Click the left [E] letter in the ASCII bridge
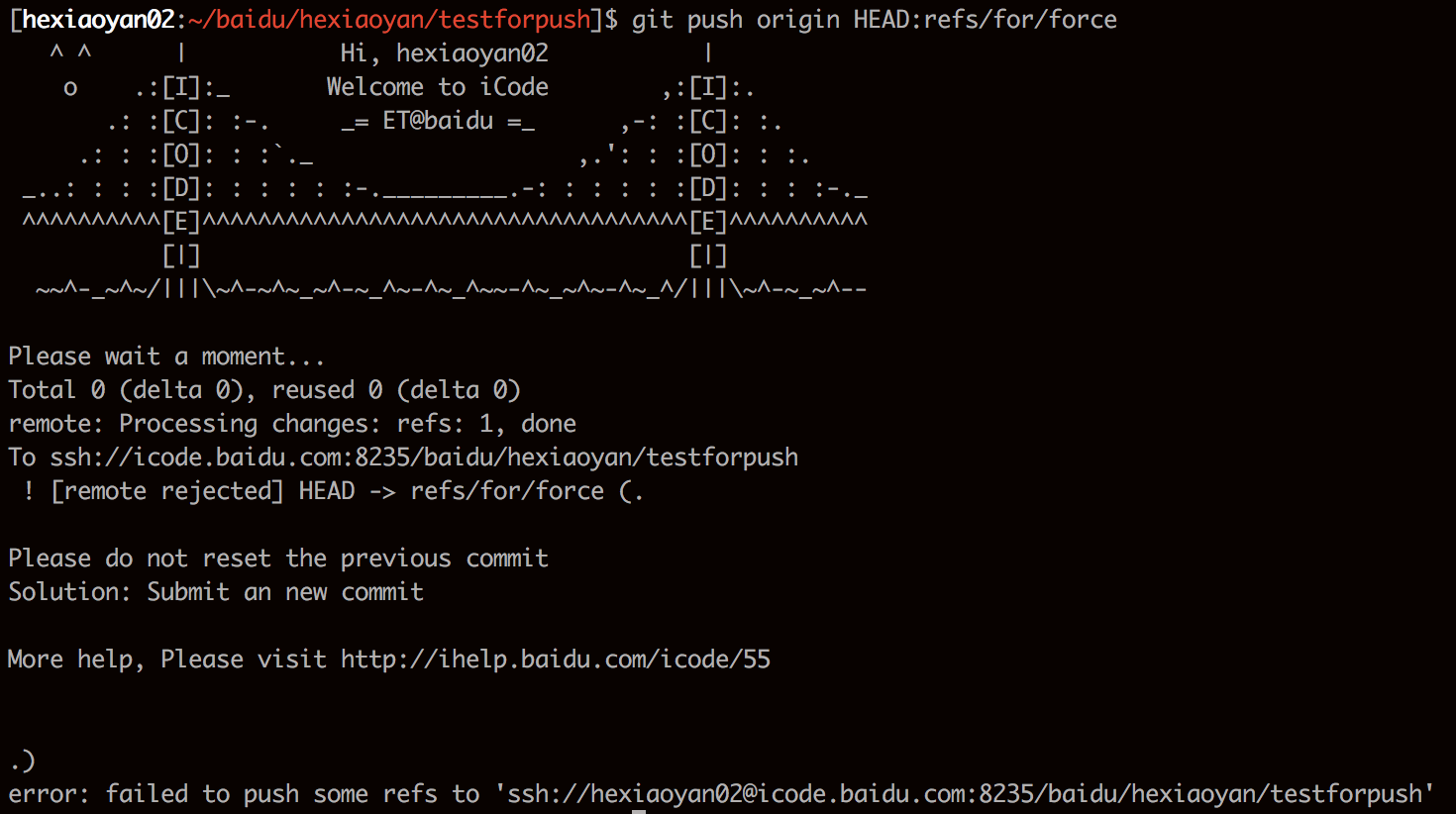 (181, 223)
